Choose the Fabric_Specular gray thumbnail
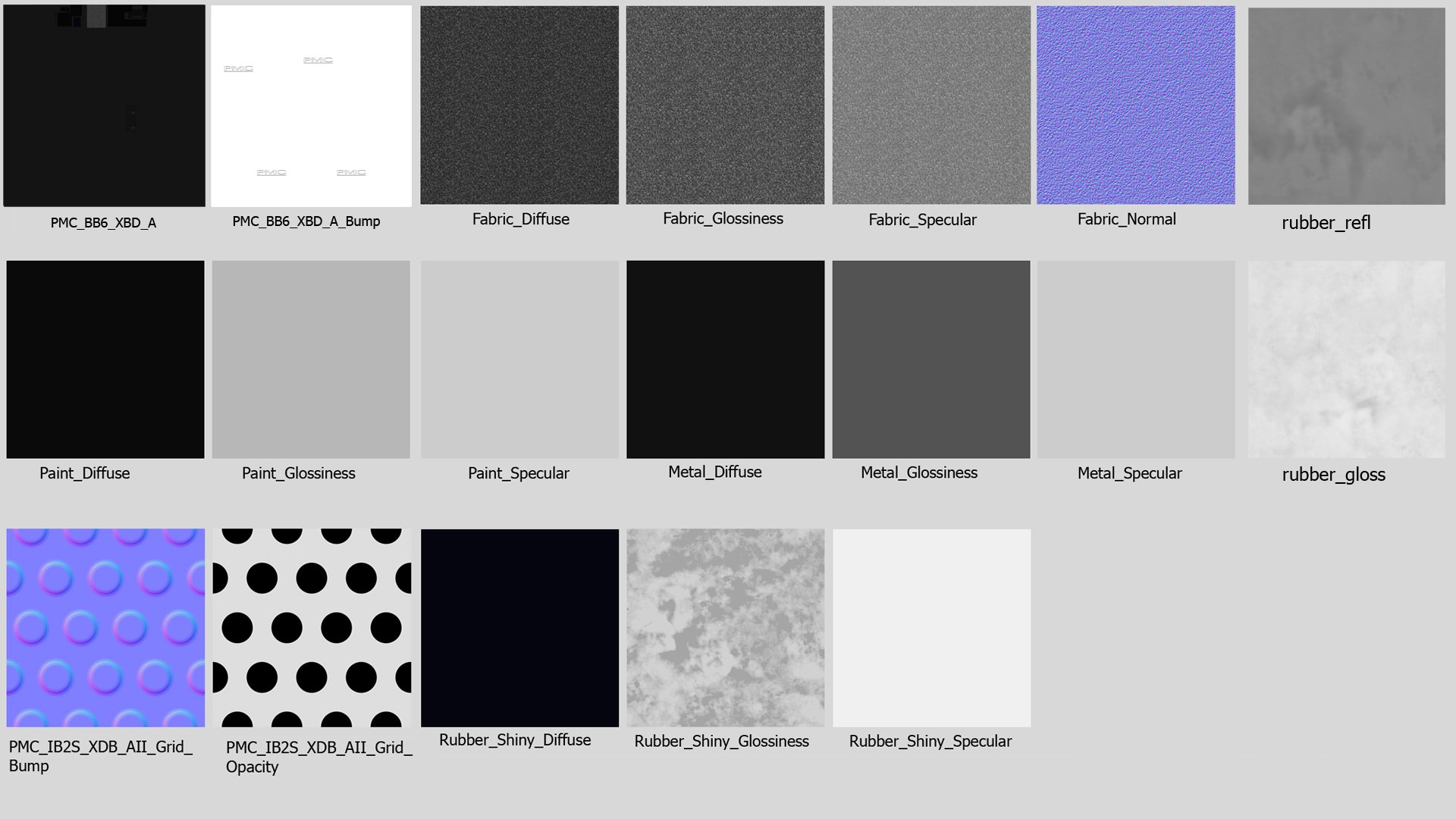1456x819 pixels. [x=931, y=105]
